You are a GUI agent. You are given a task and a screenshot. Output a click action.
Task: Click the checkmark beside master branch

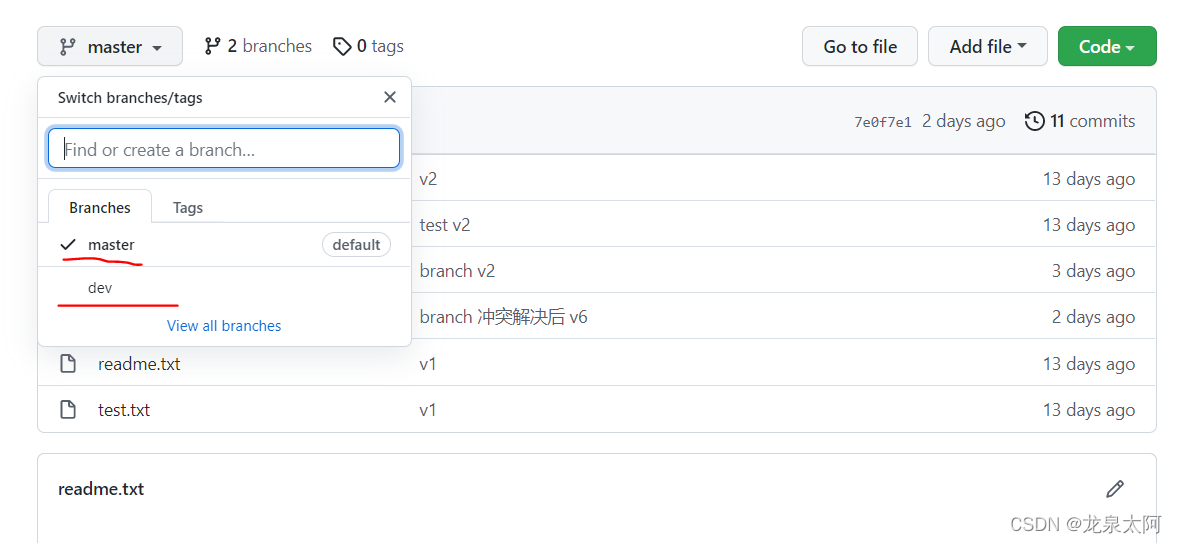(68, 245)
